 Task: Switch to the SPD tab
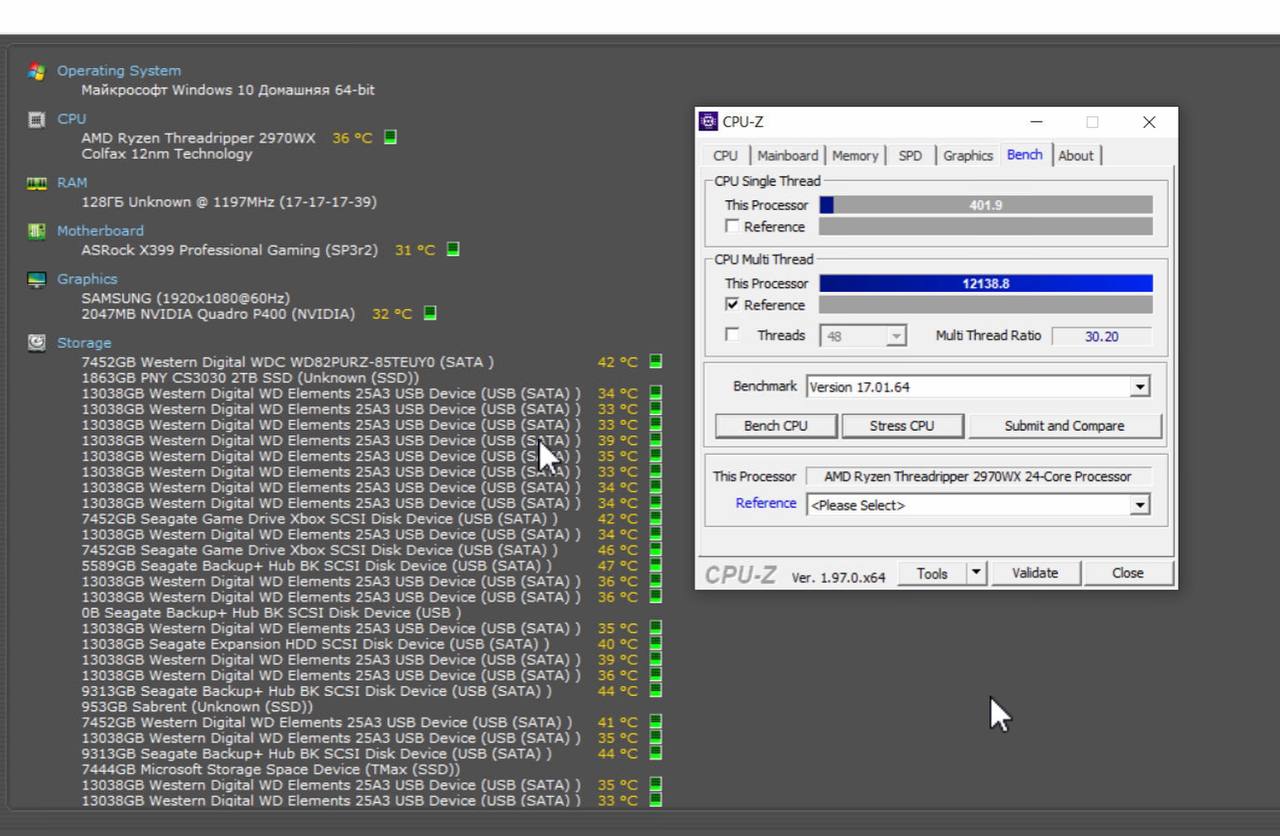click(x=910, y=156)
